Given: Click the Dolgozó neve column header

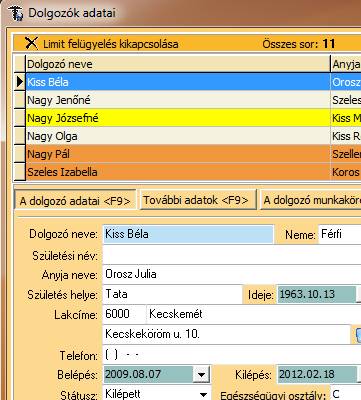Looking at the screenshot, I should [178, 64].
